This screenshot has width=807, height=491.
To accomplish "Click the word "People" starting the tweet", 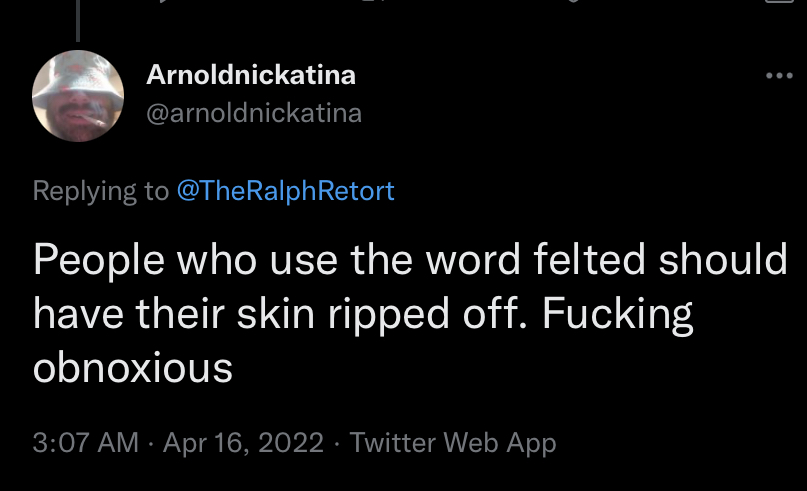I will click(99, 261).
